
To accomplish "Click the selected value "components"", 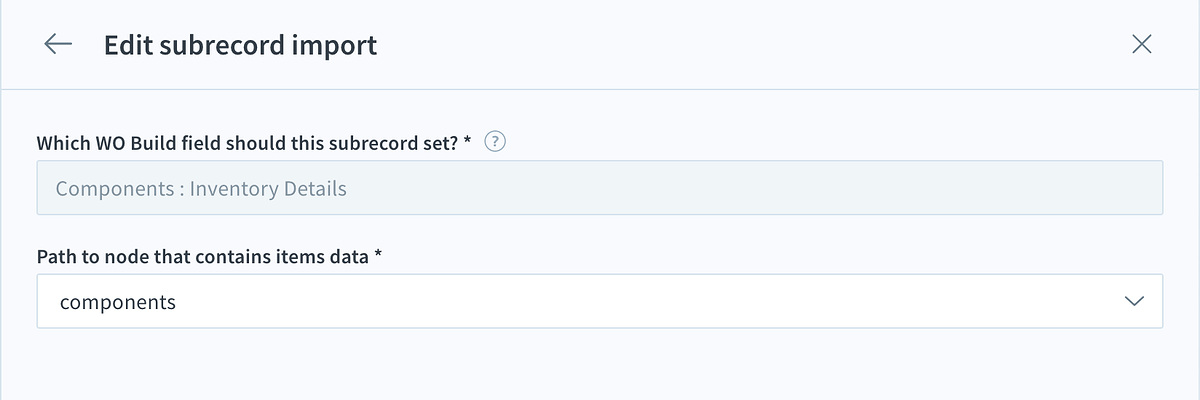I will click(118, 302).
